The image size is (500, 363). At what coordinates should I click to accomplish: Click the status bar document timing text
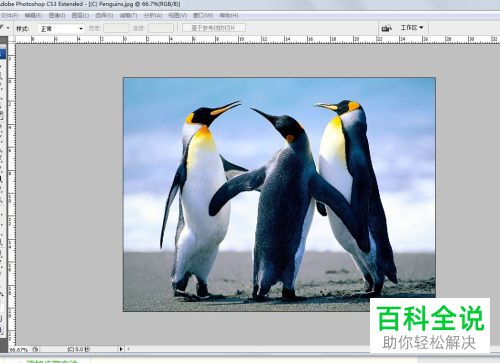(79, 349)
